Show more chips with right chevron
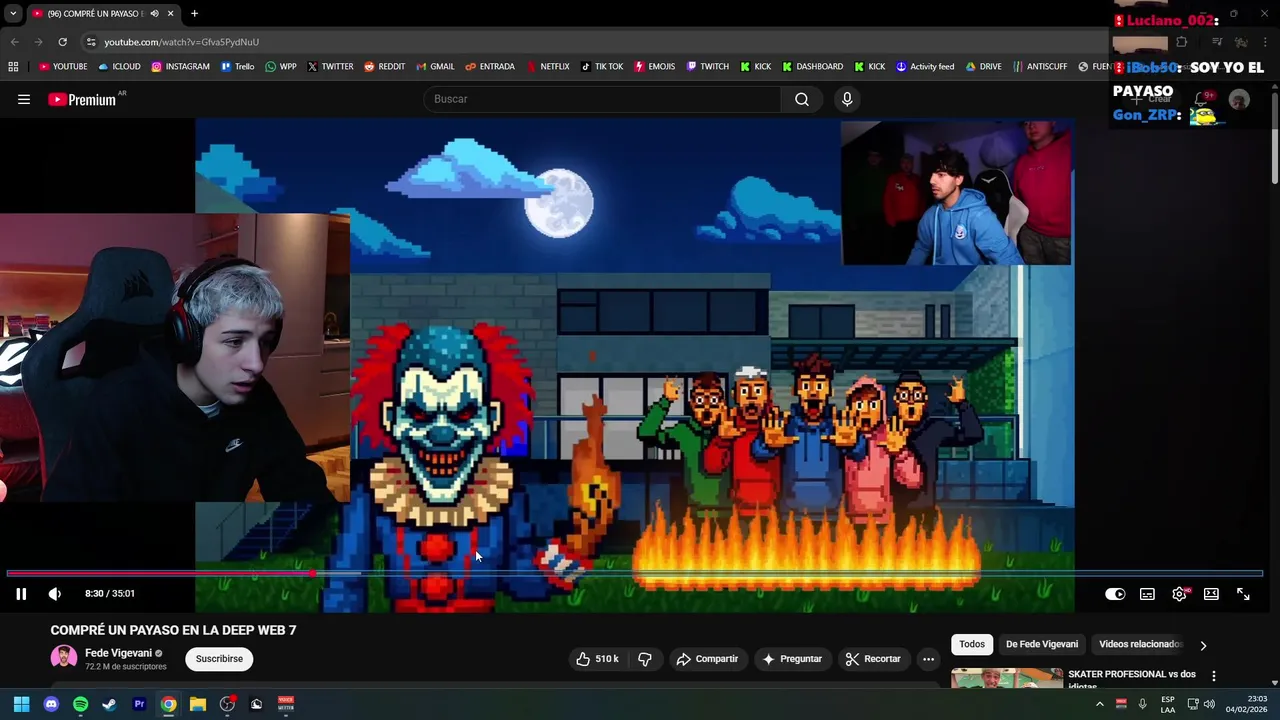 [x=1203, y=645]
